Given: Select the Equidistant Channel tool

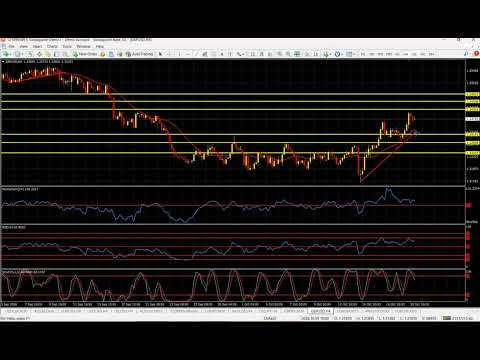Looking at the screenshot, I should (x=205, y=54).
